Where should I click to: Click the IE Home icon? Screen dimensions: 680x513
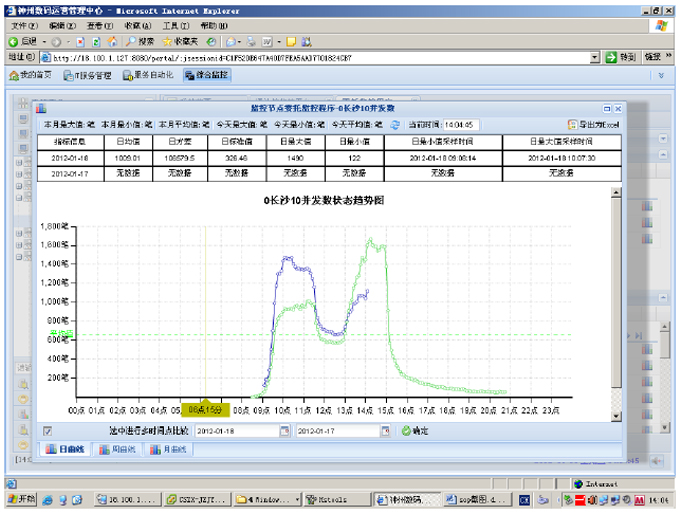click(x=112, y=42)
